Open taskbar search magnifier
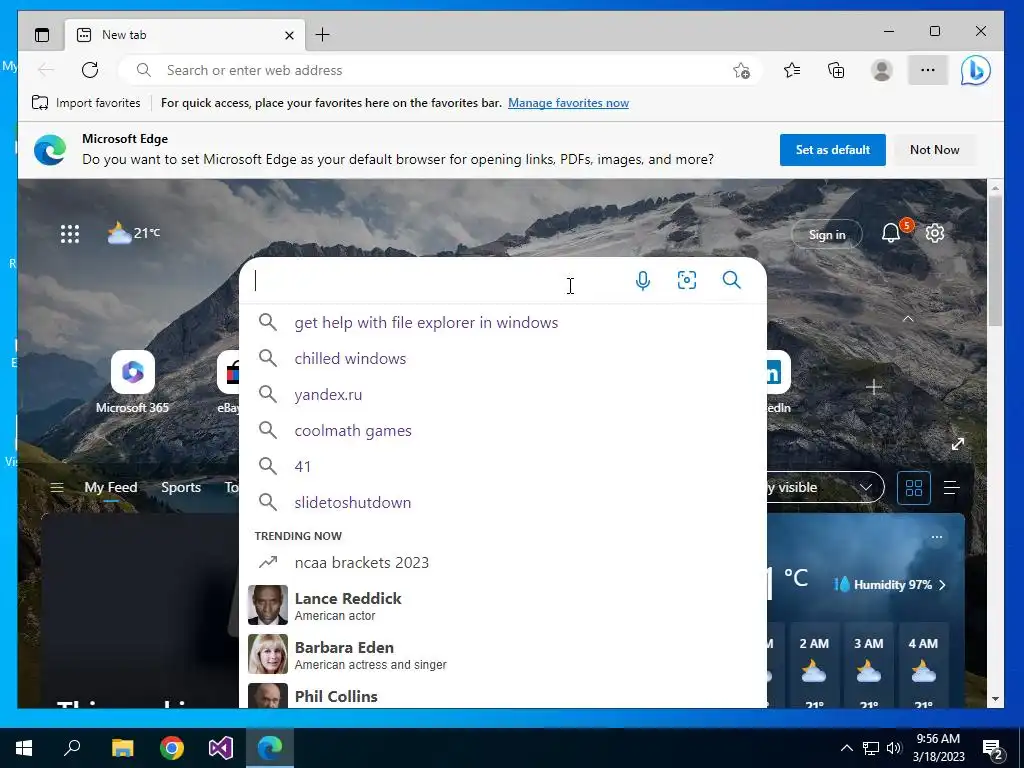The width and height of the screenshot is (1024, 768). [72, 747]
